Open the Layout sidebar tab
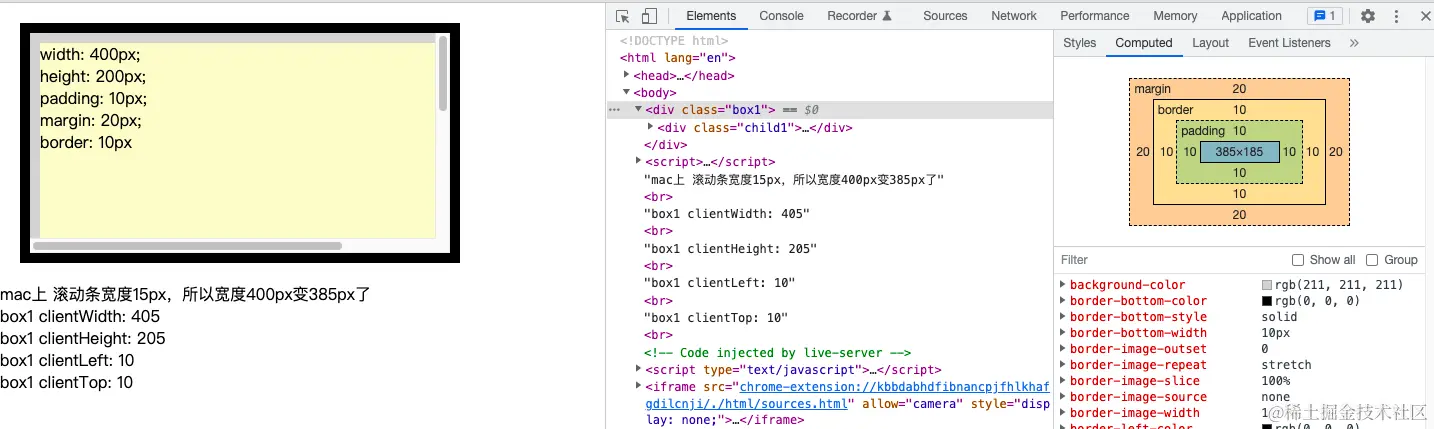Viewport: 1434px width, 429px height. click(1210, 43)
